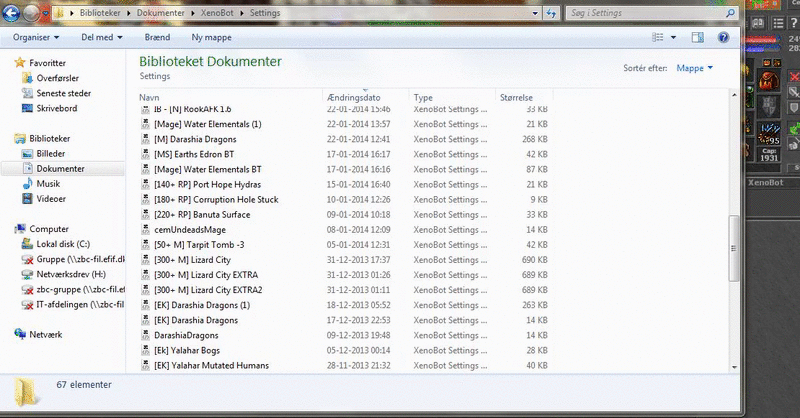This screenshot has width=800, height=418.
Task: Select file [50+ M] Tarpit Tomb -3
Action: click(199, 245)
